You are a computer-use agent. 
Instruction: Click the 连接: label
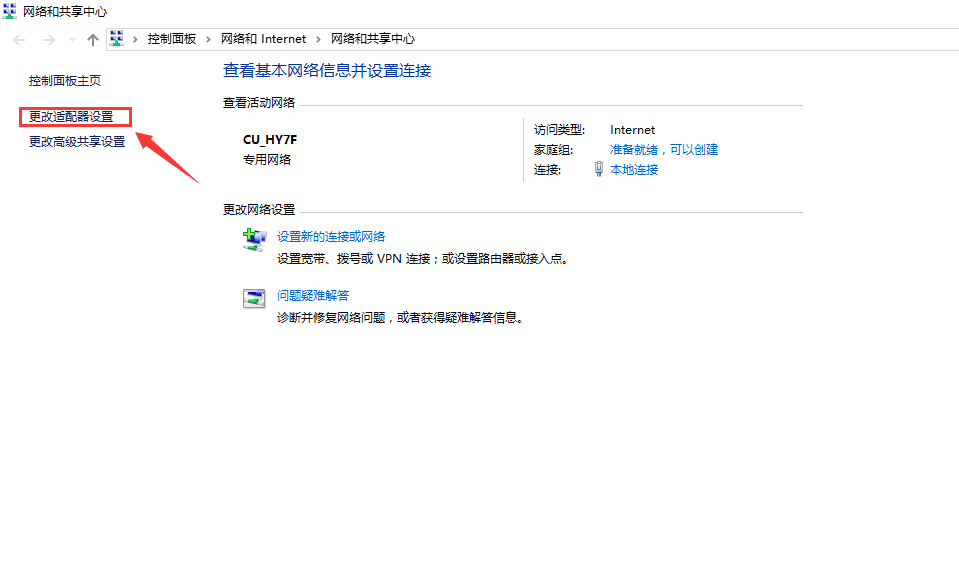click(x=547, y=169)
